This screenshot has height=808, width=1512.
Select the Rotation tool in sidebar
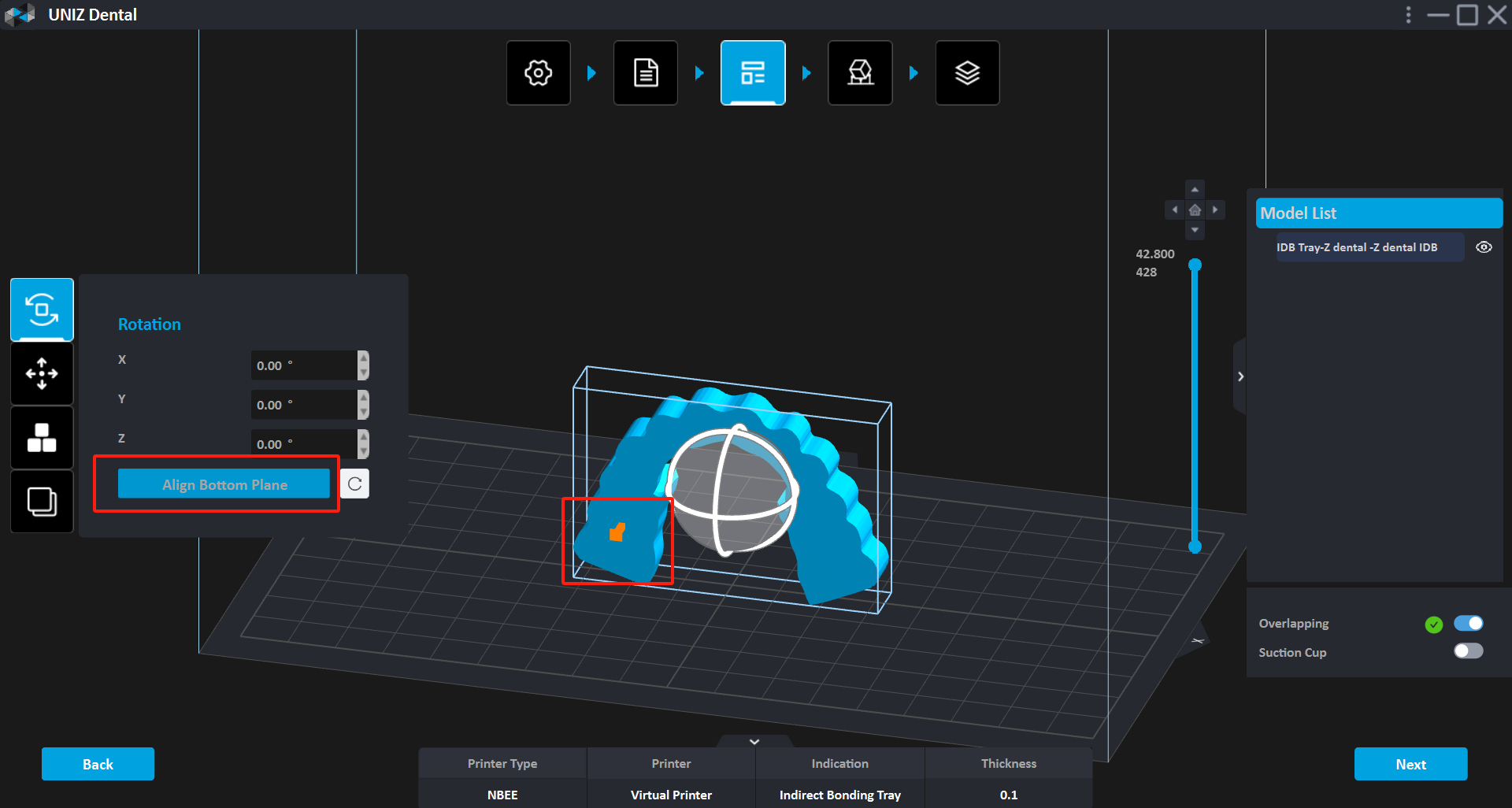coord(42,309)
